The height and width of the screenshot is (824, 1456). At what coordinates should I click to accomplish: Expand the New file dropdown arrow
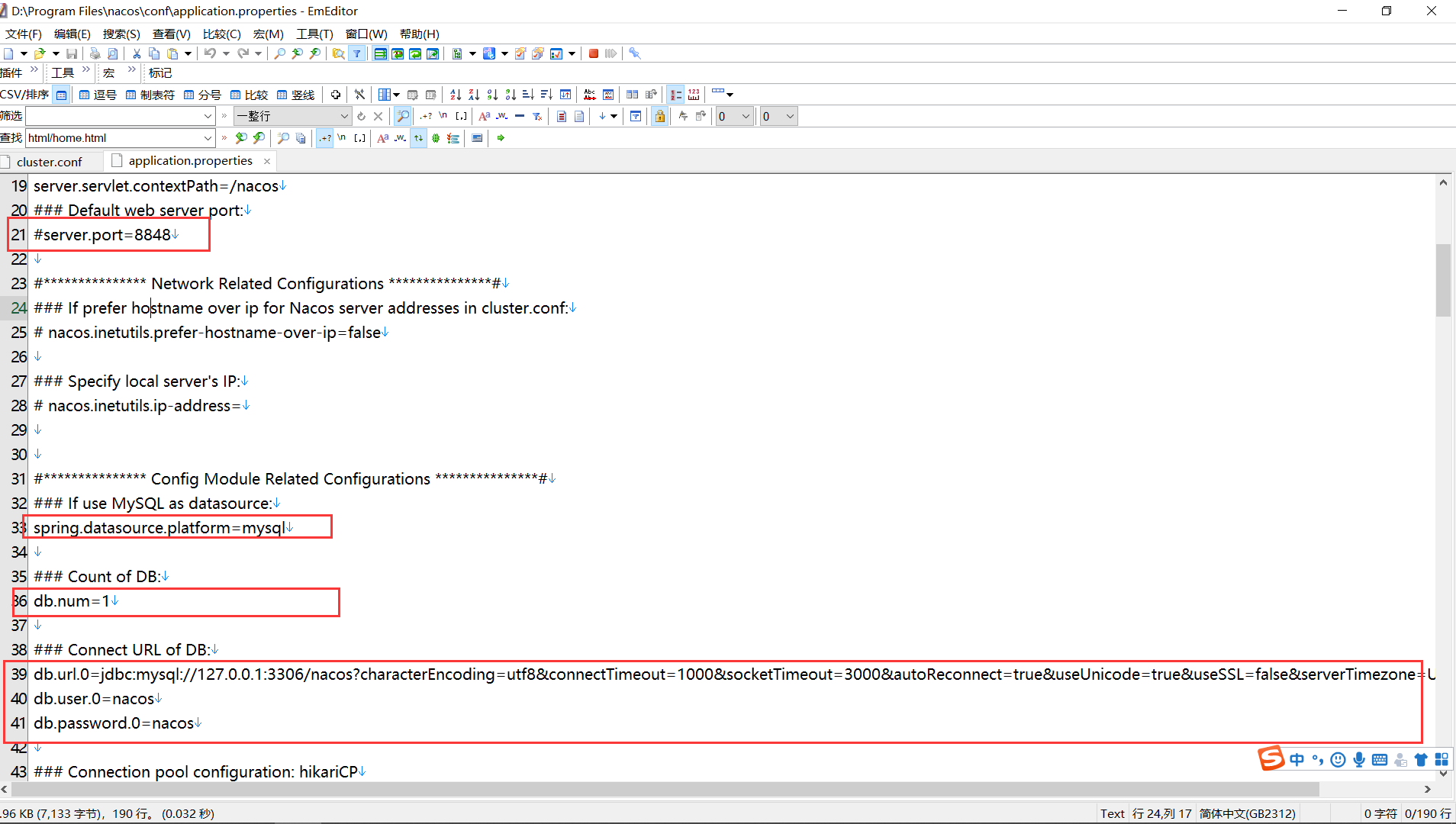[x=24, y=53]
